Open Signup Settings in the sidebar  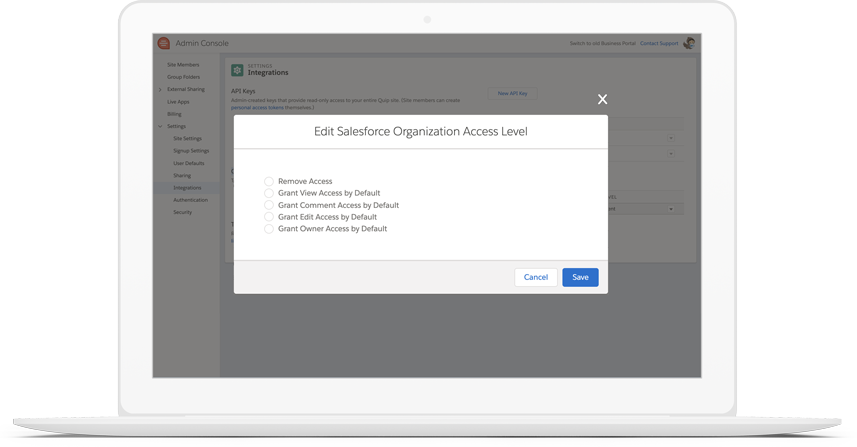coord(191,151)
